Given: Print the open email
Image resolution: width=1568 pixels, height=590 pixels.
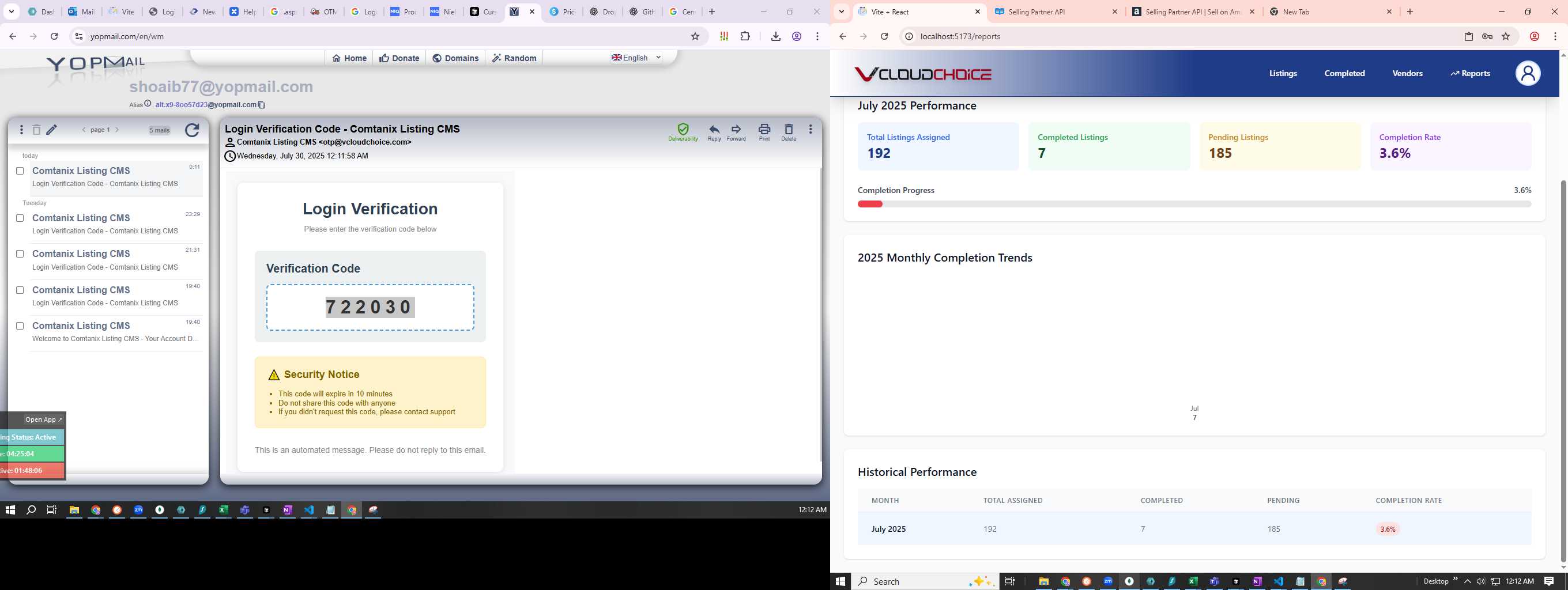Looking at the screenshot, I should (x=764, y=132).
